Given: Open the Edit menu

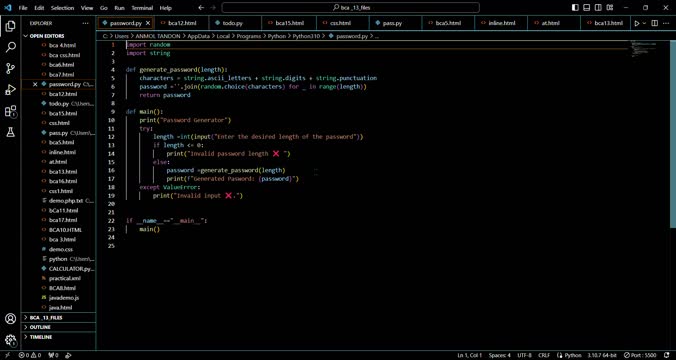Looking at the screenshot, I should (x=39, y=8).
